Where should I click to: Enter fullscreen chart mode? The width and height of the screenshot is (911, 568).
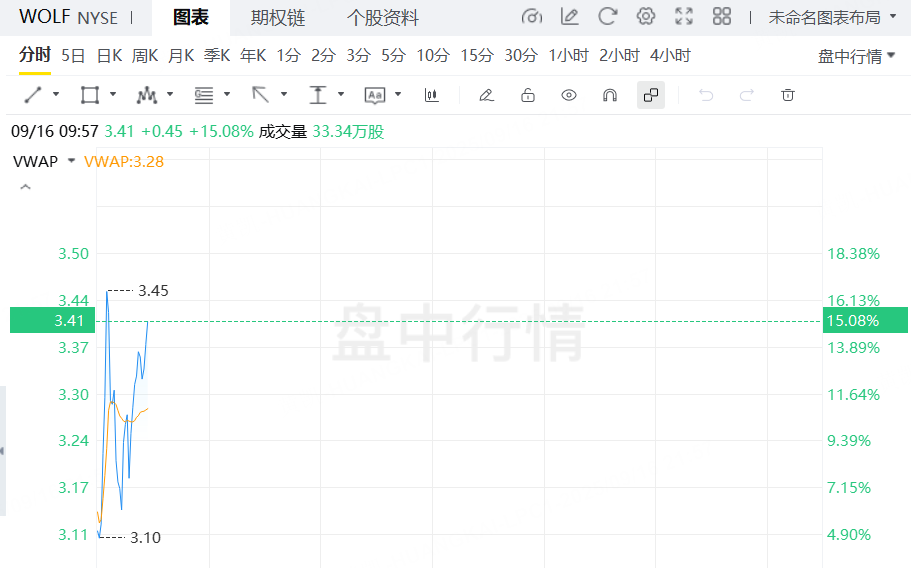(x=684, y=17)
